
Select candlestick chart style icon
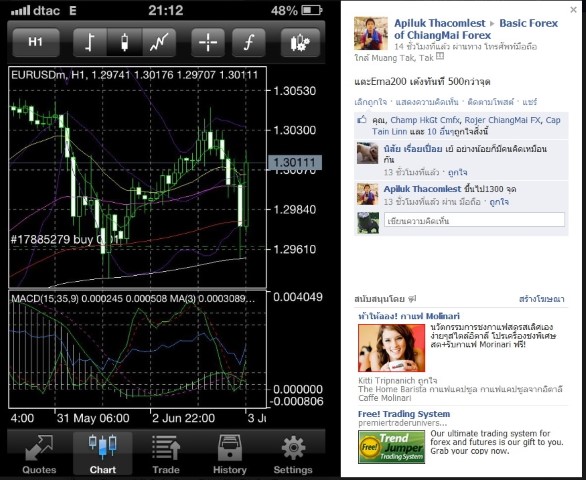click(x=125, y=42)
